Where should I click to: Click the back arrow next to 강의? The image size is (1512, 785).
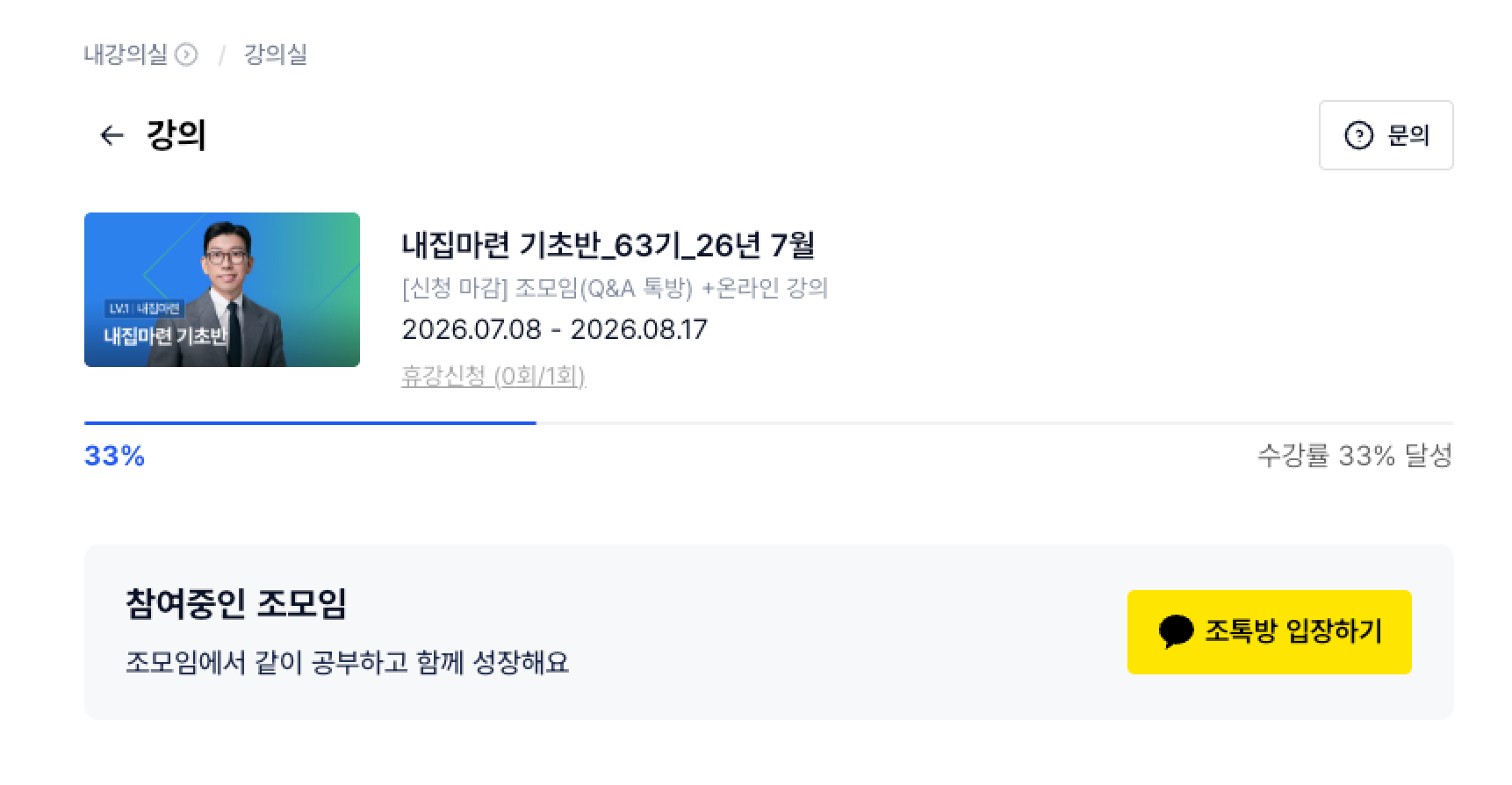[x=112, y=135]
